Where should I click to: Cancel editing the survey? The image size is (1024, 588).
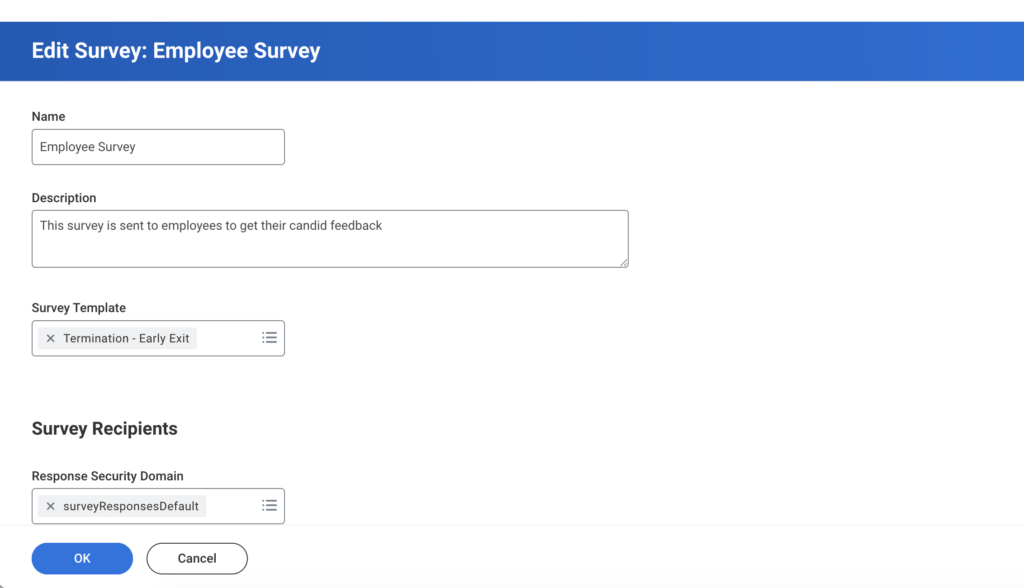(x=197, y=559)
